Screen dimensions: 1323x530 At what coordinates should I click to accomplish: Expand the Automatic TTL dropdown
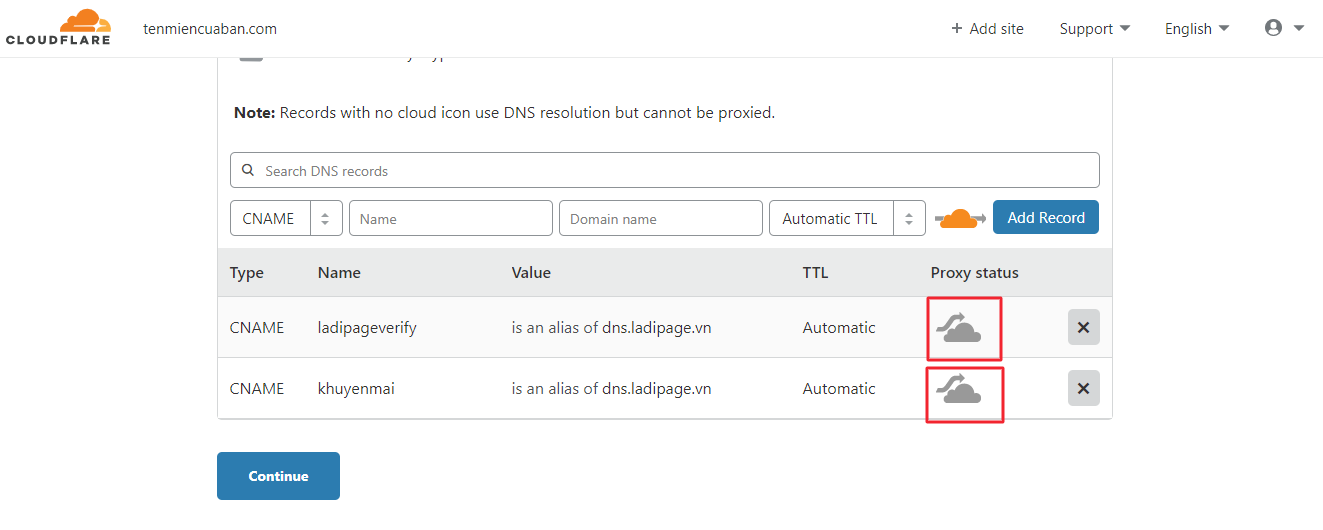point(846,218)
